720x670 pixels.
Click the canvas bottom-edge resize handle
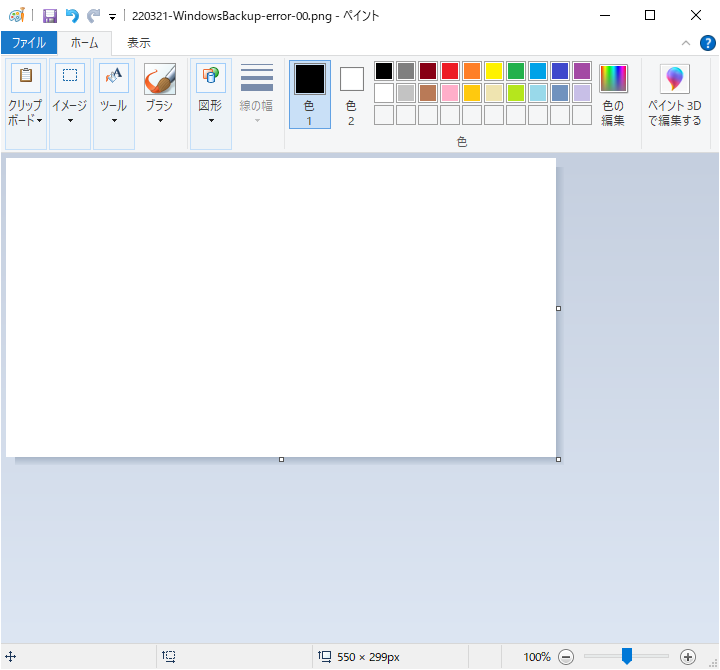281,459
